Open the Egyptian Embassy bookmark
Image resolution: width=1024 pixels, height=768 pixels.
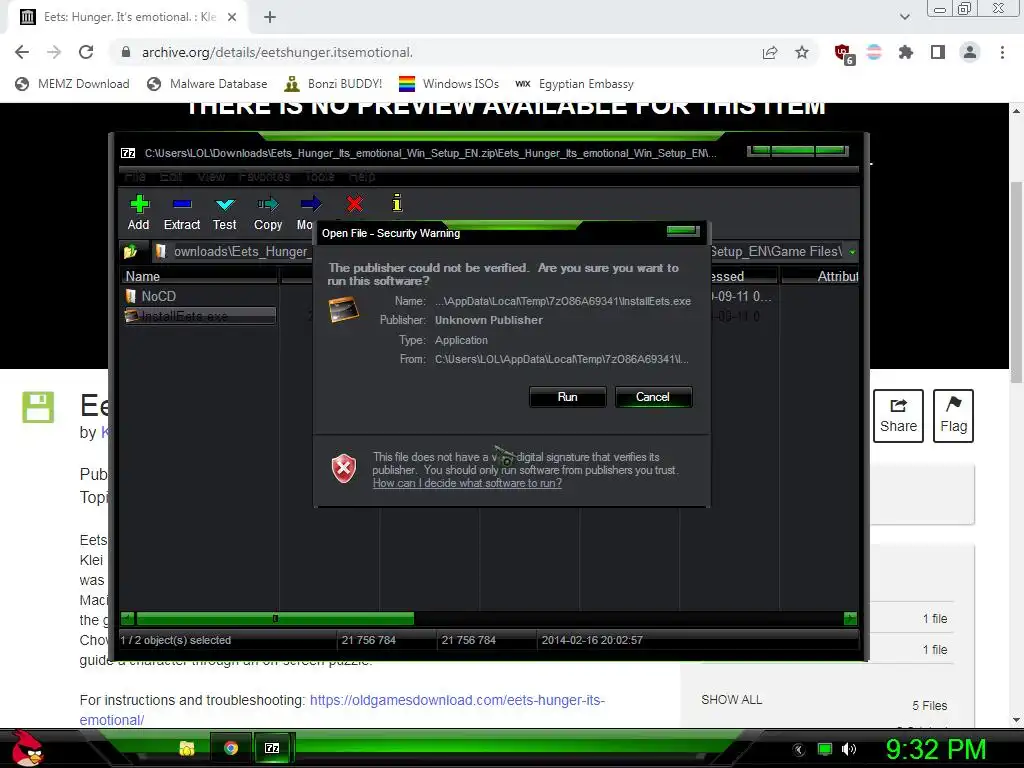pos(575,84)
